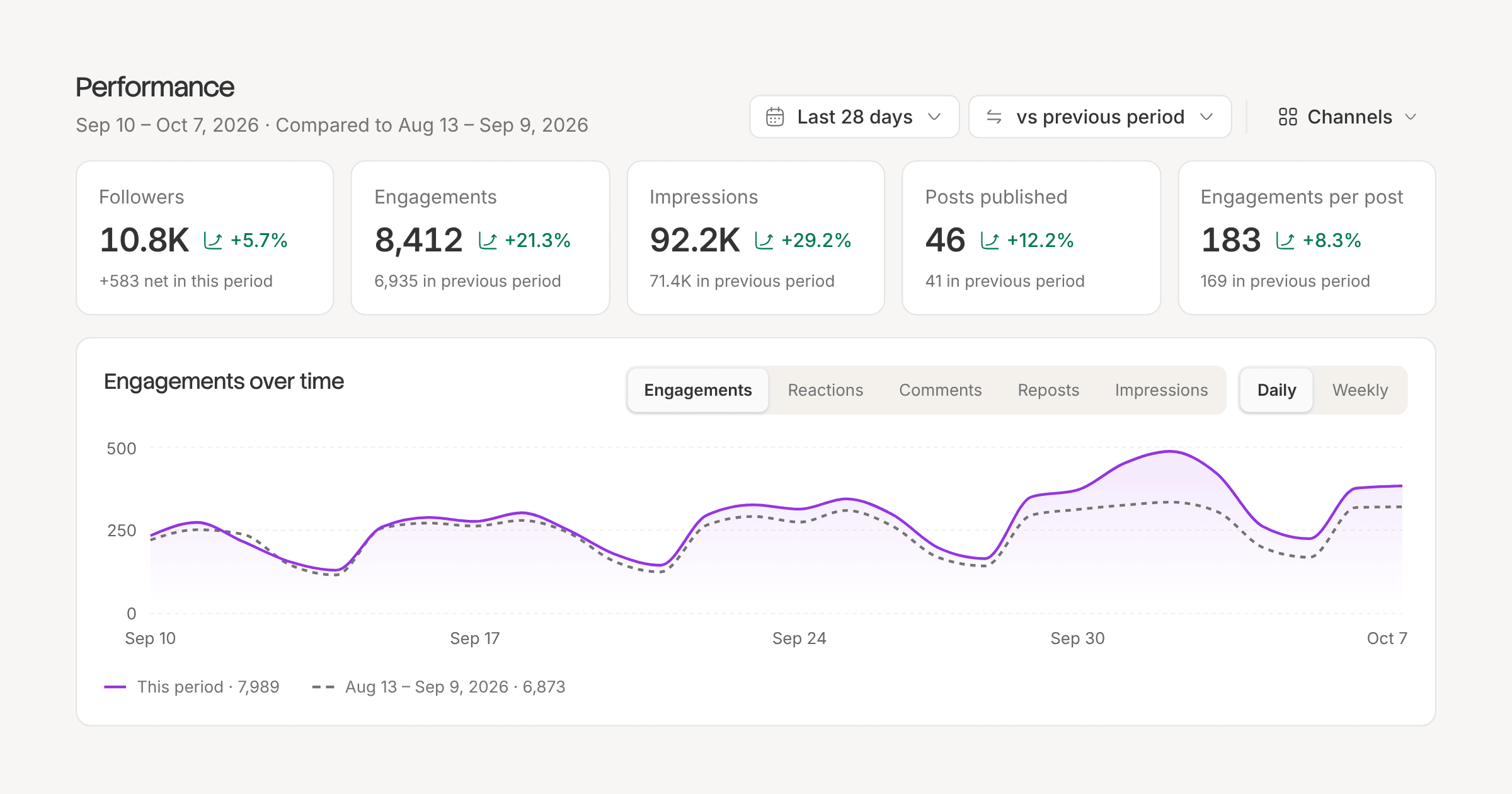Click '169 in previous period' text
This screenshot has height=794, width=1512.
coord(1285,281)
